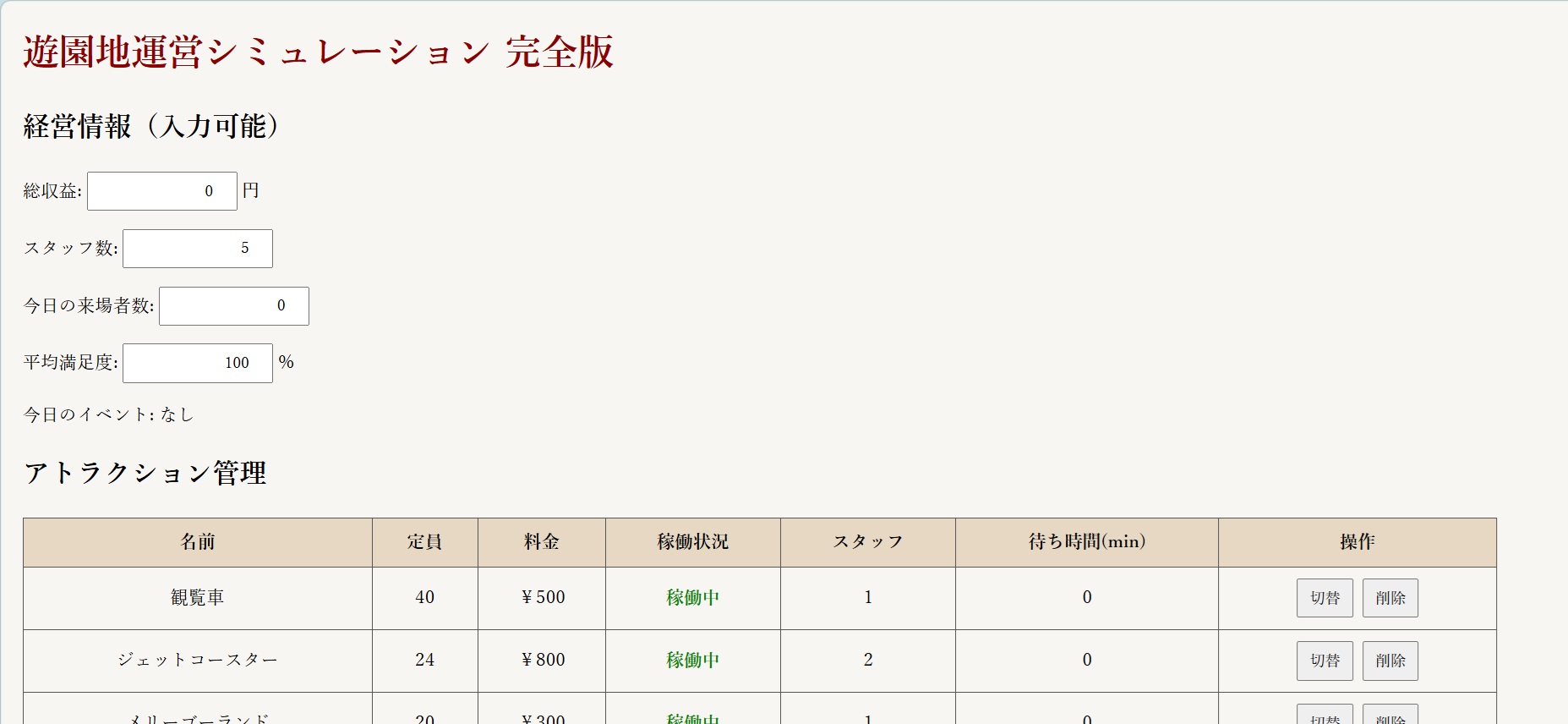Viewport: 1568px width, 724px height.
Task: Click the 名前 column header
Action: 197,542
